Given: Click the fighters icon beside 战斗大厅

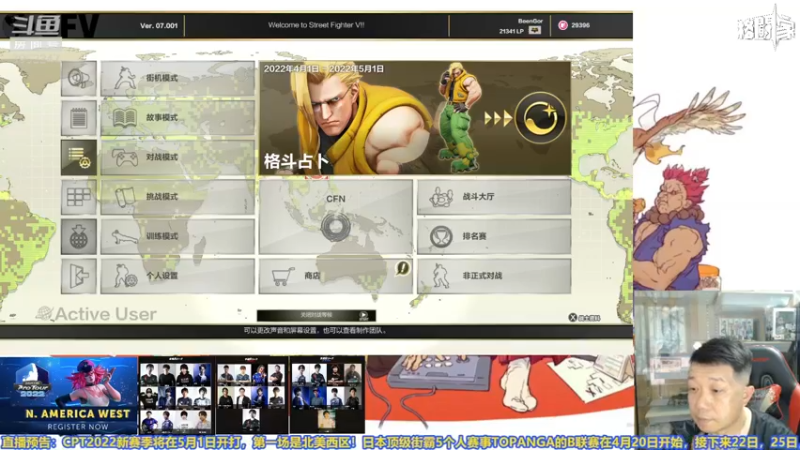Looking at the screenshot, I should point(441,197).
